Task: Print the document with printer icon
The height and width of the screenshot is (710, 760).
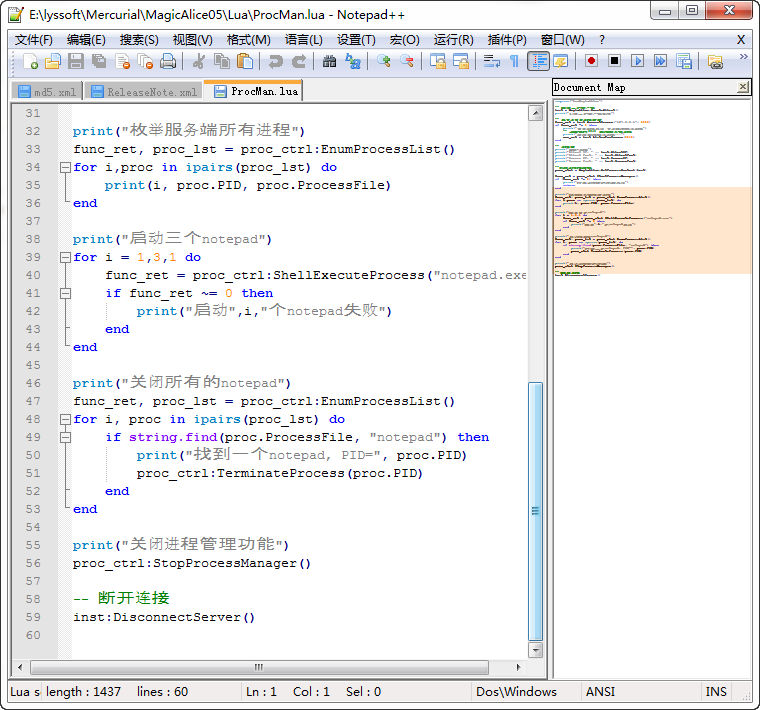Action: click(x=168, y=62)
